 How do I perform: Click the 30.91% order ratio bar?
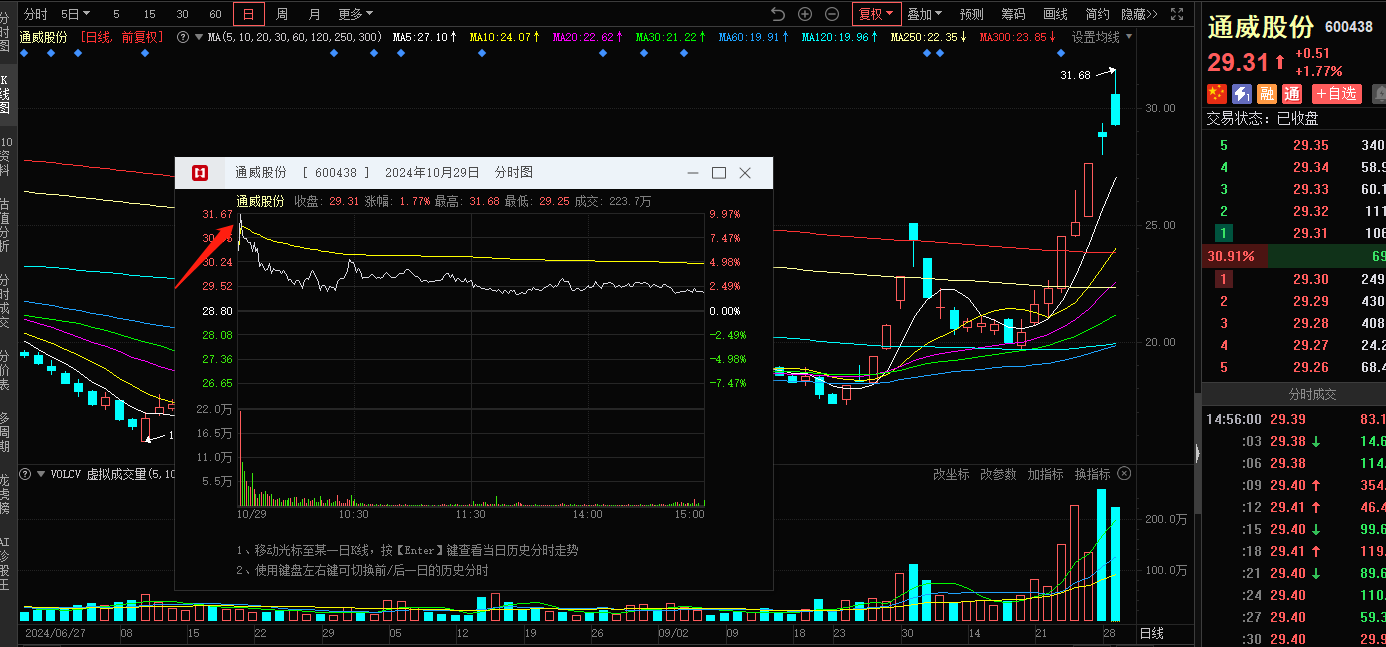pos(1294,256)
